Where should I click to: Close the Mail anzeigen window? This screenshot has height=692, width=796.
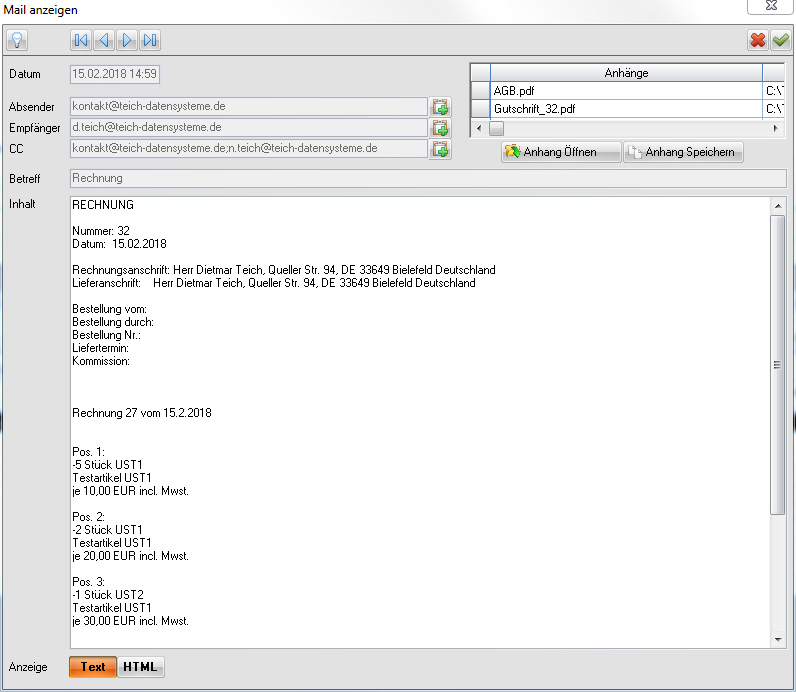(771, 6)
